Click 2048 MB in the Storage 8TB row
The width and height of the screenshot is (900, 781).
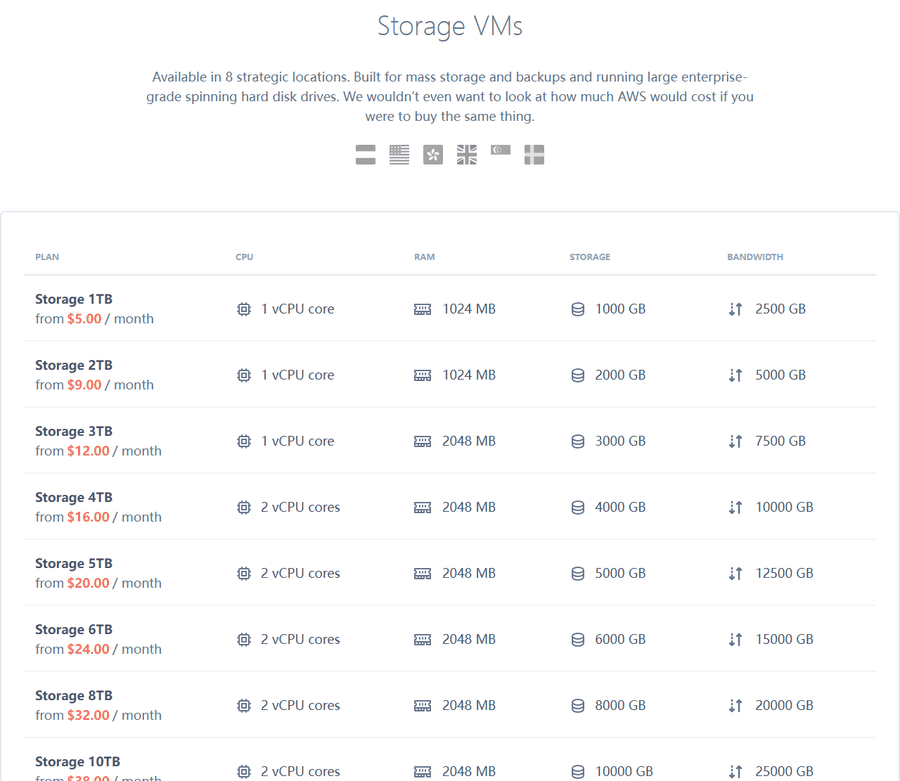coord(469,705)
